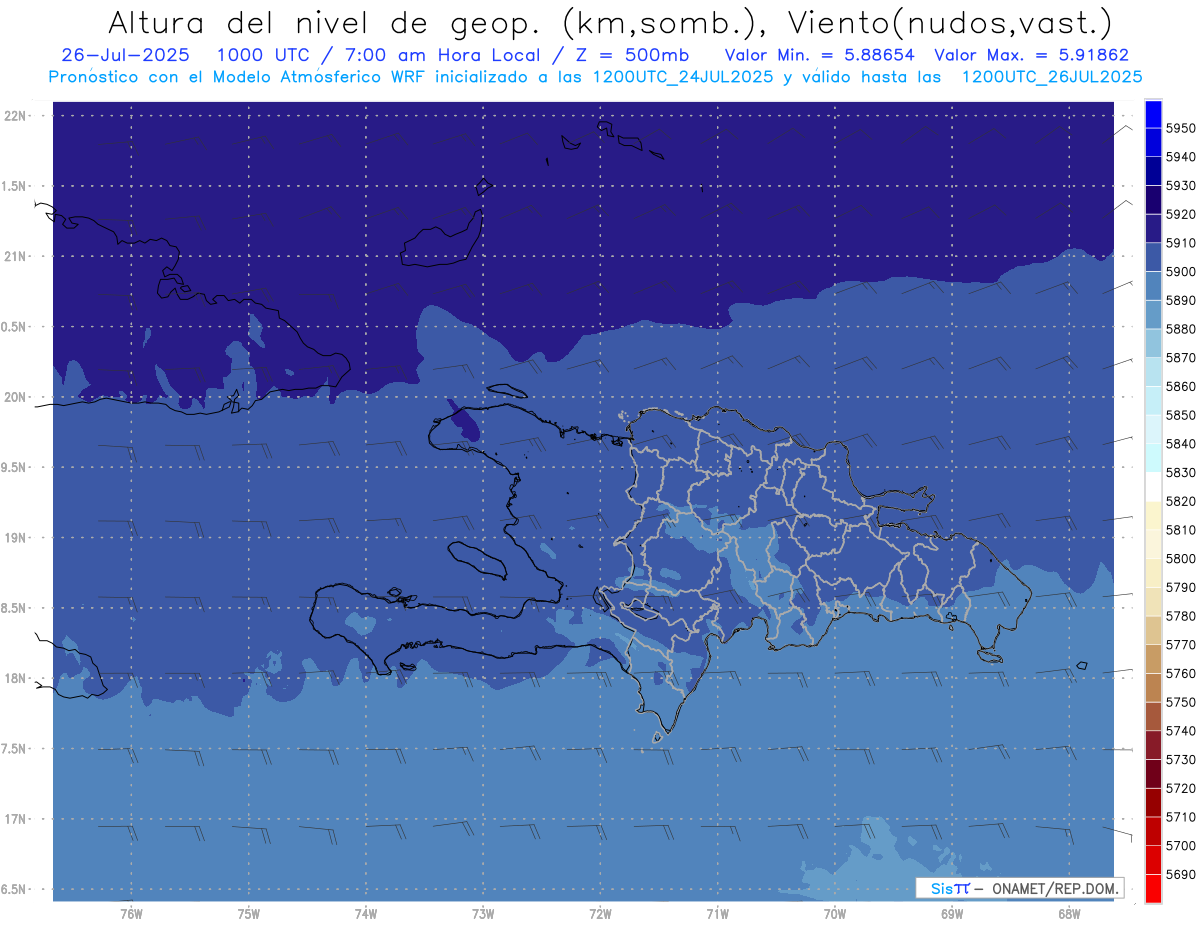Click the '75W' longitude label
Screen dimensions: 1200x927
249,913
